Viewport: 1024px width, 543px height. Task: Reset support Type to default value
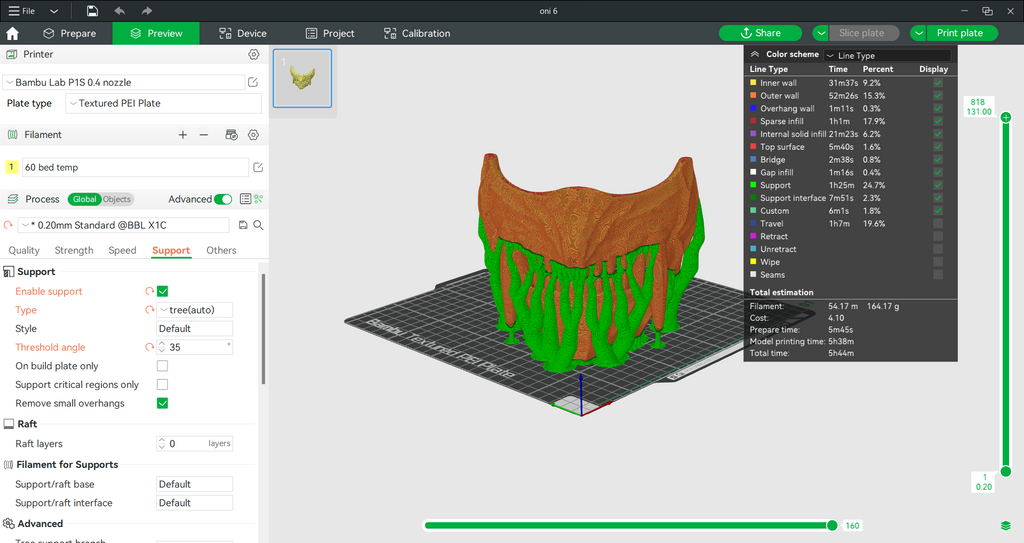(x=150, y=310)
